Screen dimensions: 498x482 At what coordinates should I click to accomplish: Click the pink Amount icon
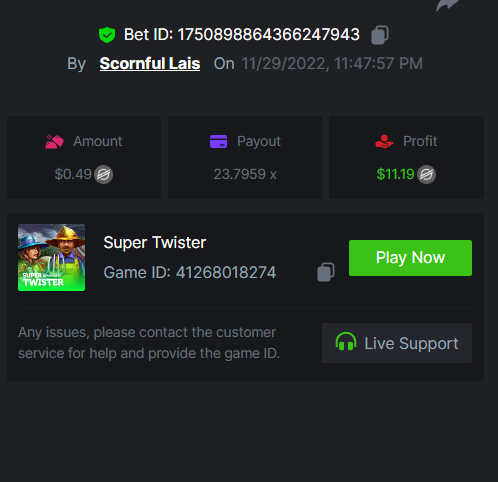click(54, 141)
